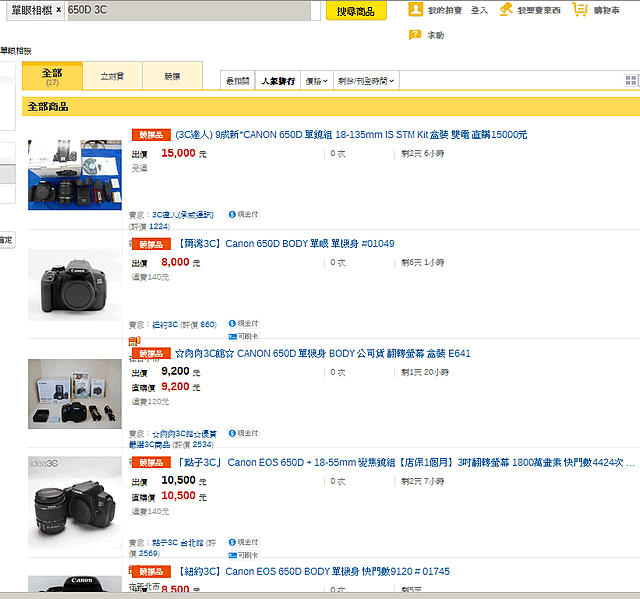Viewport: 640px width, 599px height.
Task: Open listing Canon EOS 650D BODY 快門數9120 #01745
Action: tap(313, 571)
